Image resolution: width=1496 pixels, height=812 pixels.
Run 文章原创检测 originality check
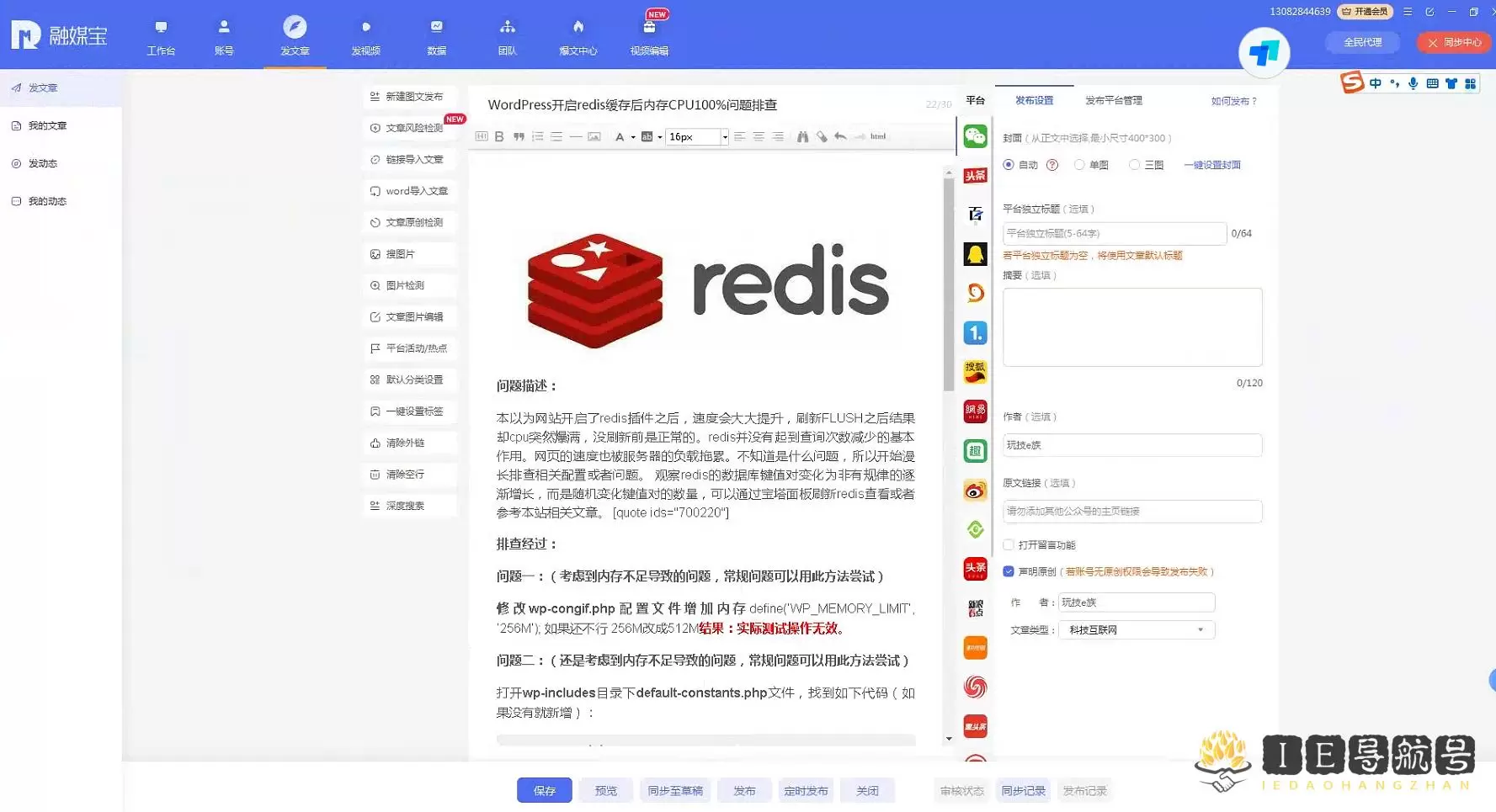[410, 222]
